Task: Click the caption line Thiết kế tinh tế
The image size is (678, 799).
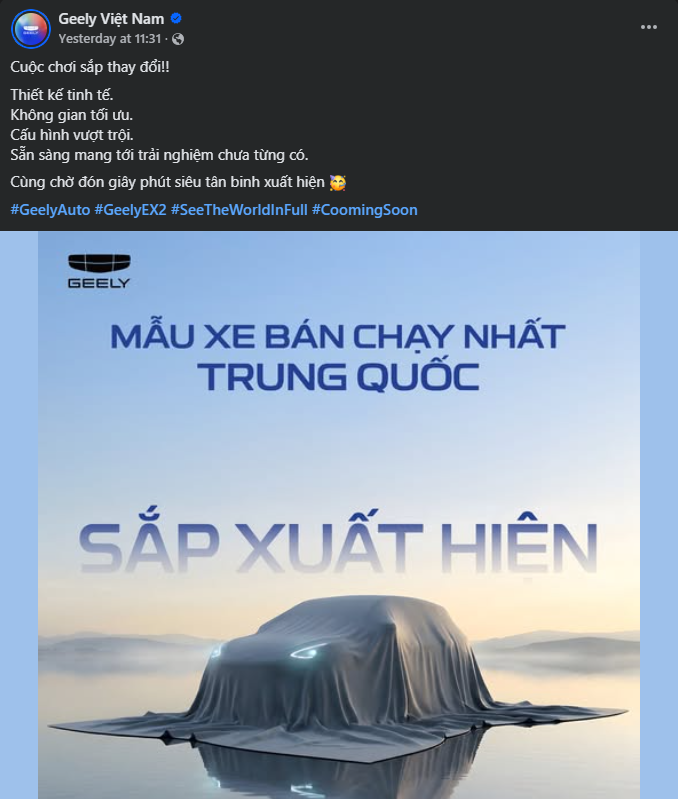Action: tap(62, 95)
